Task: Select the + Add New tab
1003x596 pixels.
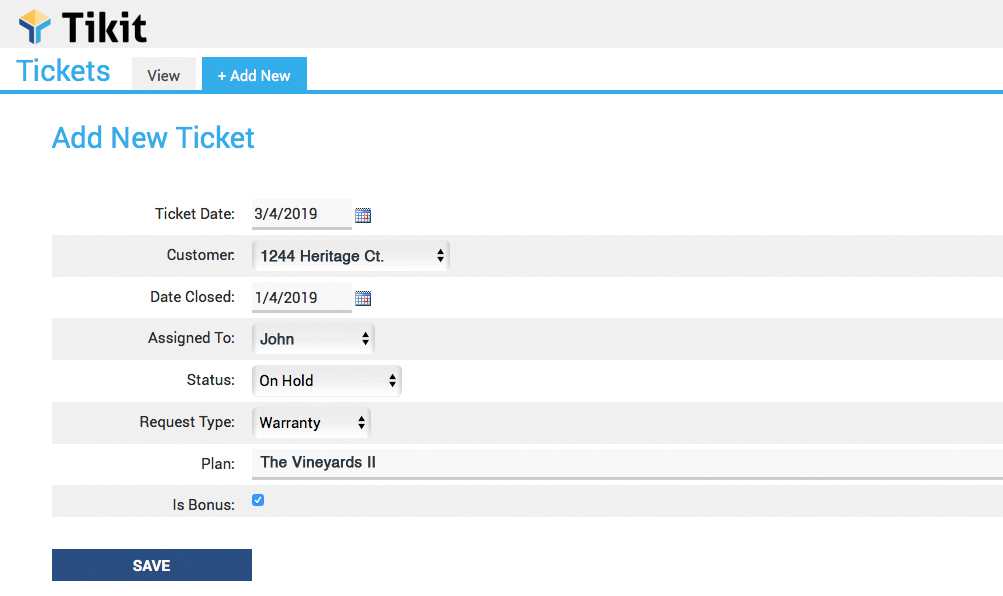Action: (254, 76)
